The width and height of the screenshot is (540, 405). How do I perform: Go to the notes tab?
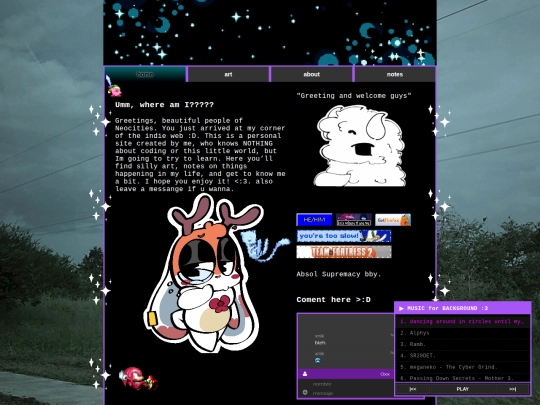(x=395, y=74)
